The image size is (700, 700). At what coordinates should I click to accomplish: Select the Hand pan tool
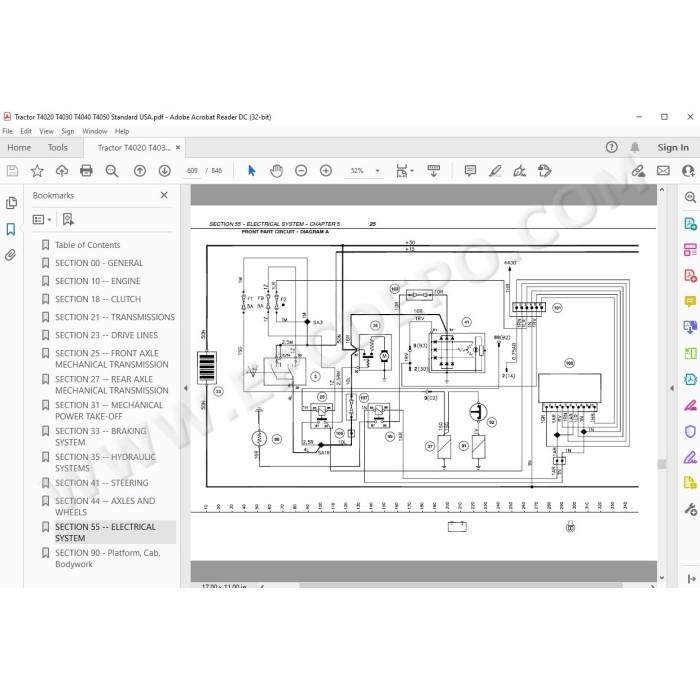coord(276,171)
